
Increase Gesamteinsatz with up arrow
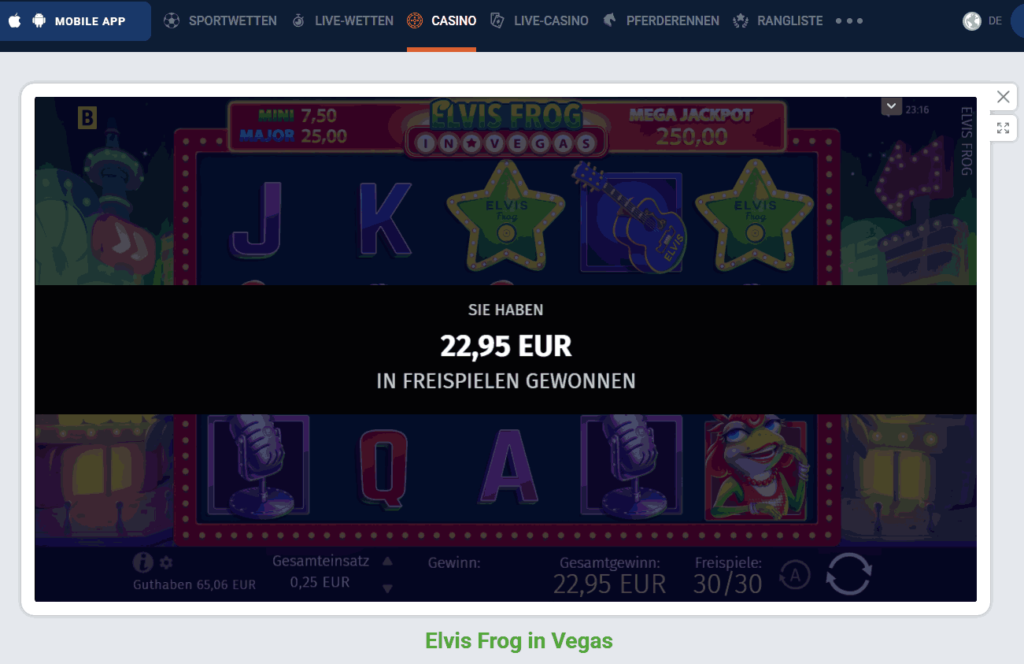click(387, 561)
